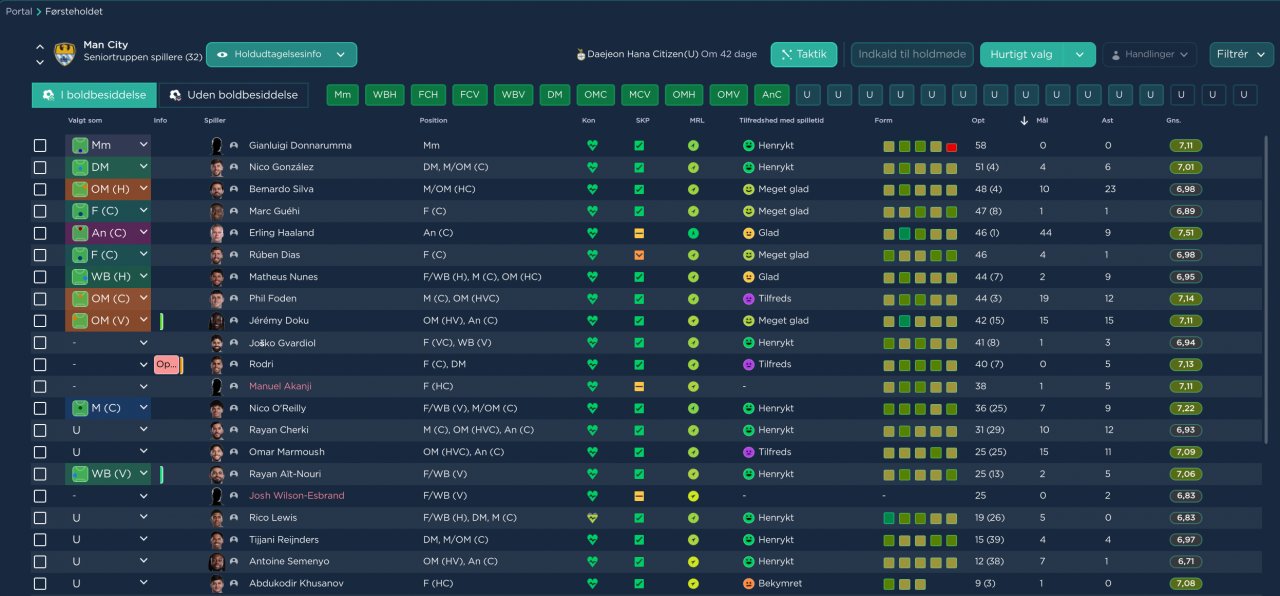Click the Man City club badge
This screenshot has height=596, width=1280.
(x=65, y=54)
